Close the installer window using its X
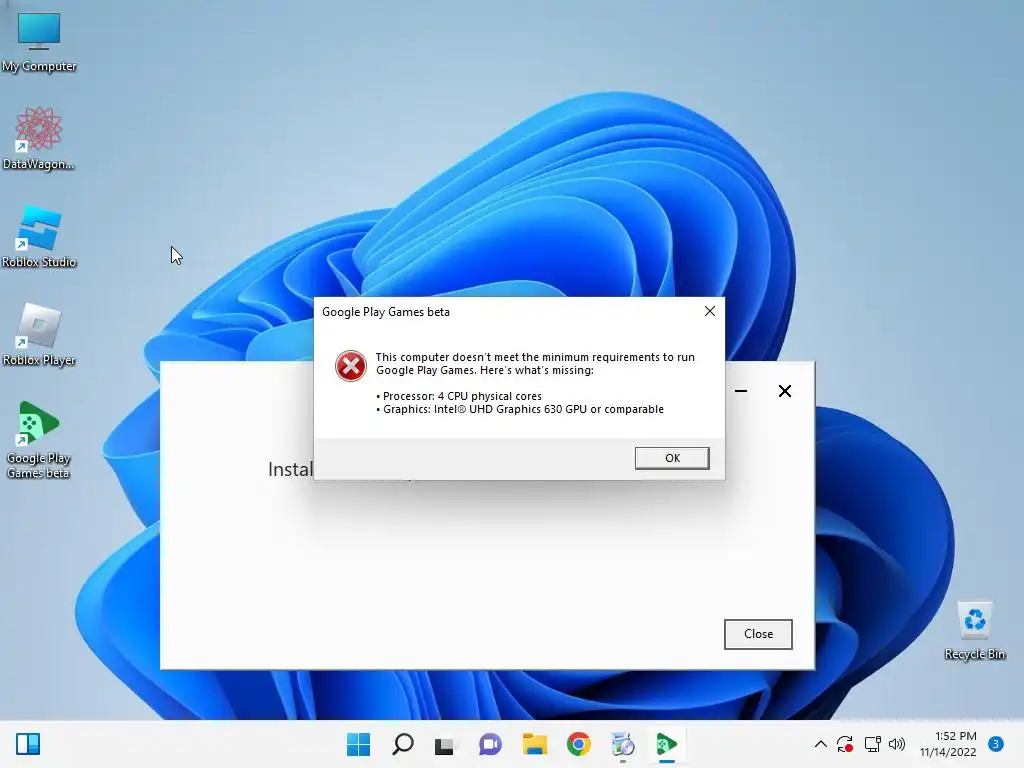Screen dimensions: 1024x768 click(x=785, y=391)
